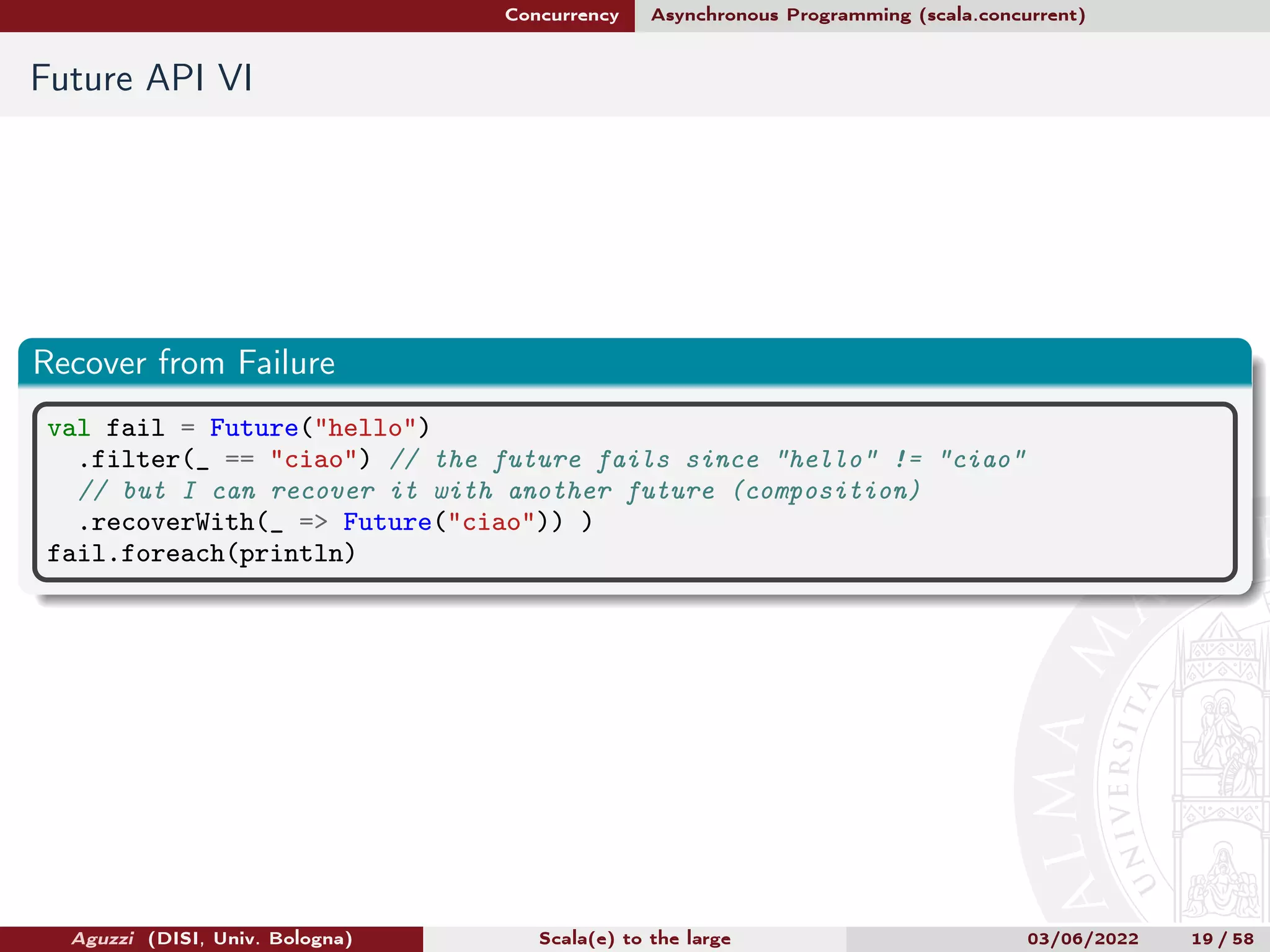The image size is (1270, 952).
Task: Click the .filter(_ == "ciao") code
Action: (224, 459)
